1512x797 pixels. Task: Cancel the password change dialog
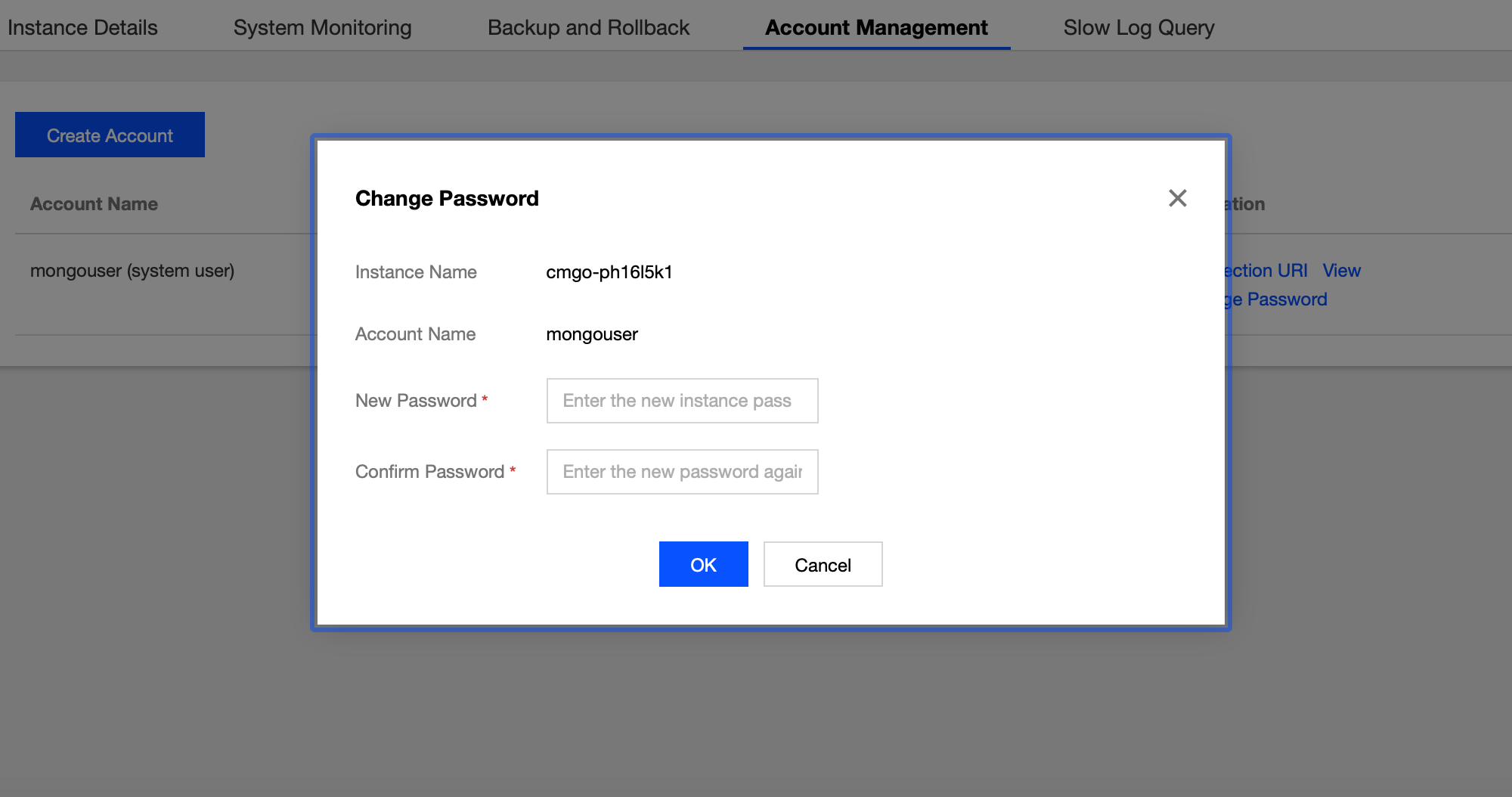click(x=823, y=564)
